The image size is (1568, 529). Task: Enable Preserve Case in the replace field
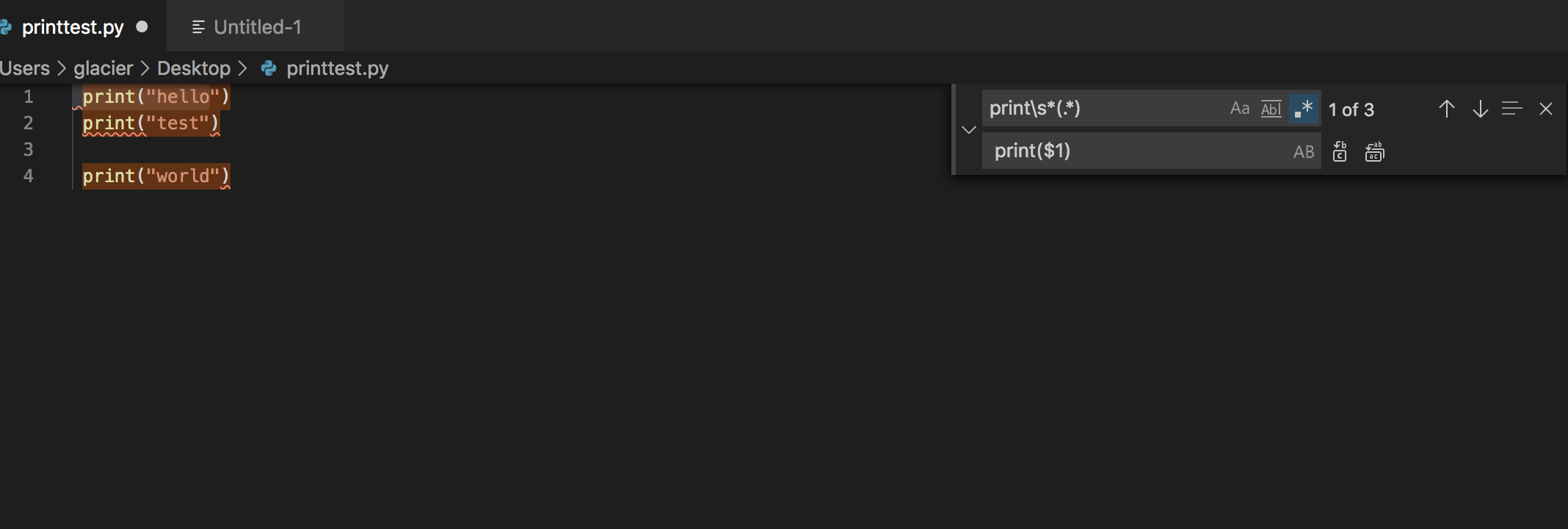[x=1304, y=151]
